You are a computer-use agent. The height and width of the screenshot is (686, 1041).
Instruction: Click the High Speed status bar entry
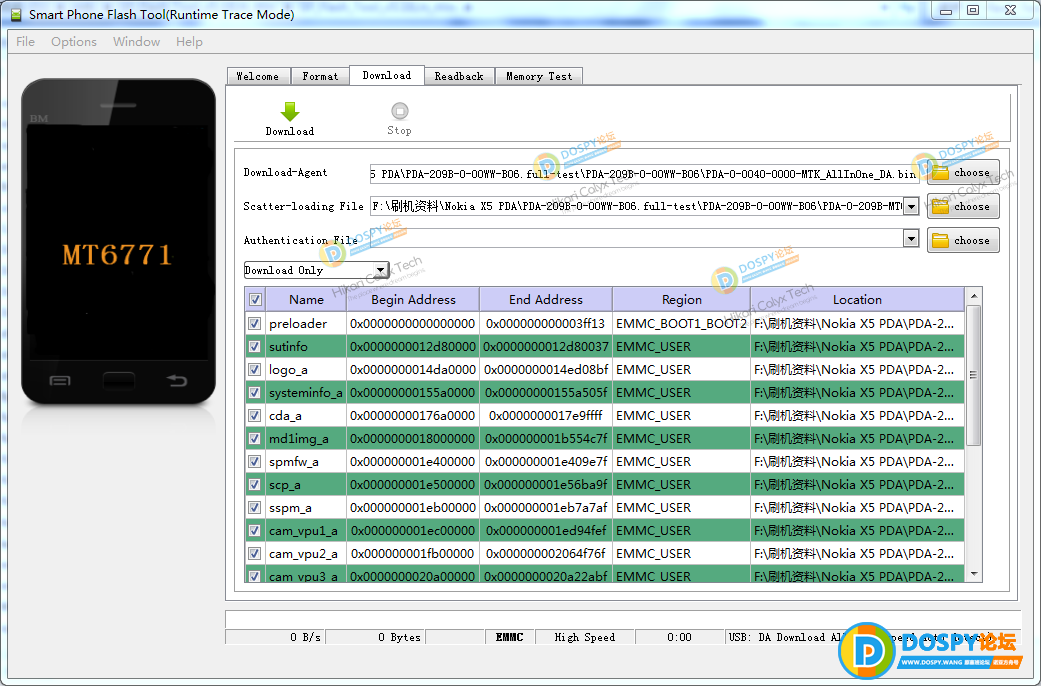coord(585,637)
